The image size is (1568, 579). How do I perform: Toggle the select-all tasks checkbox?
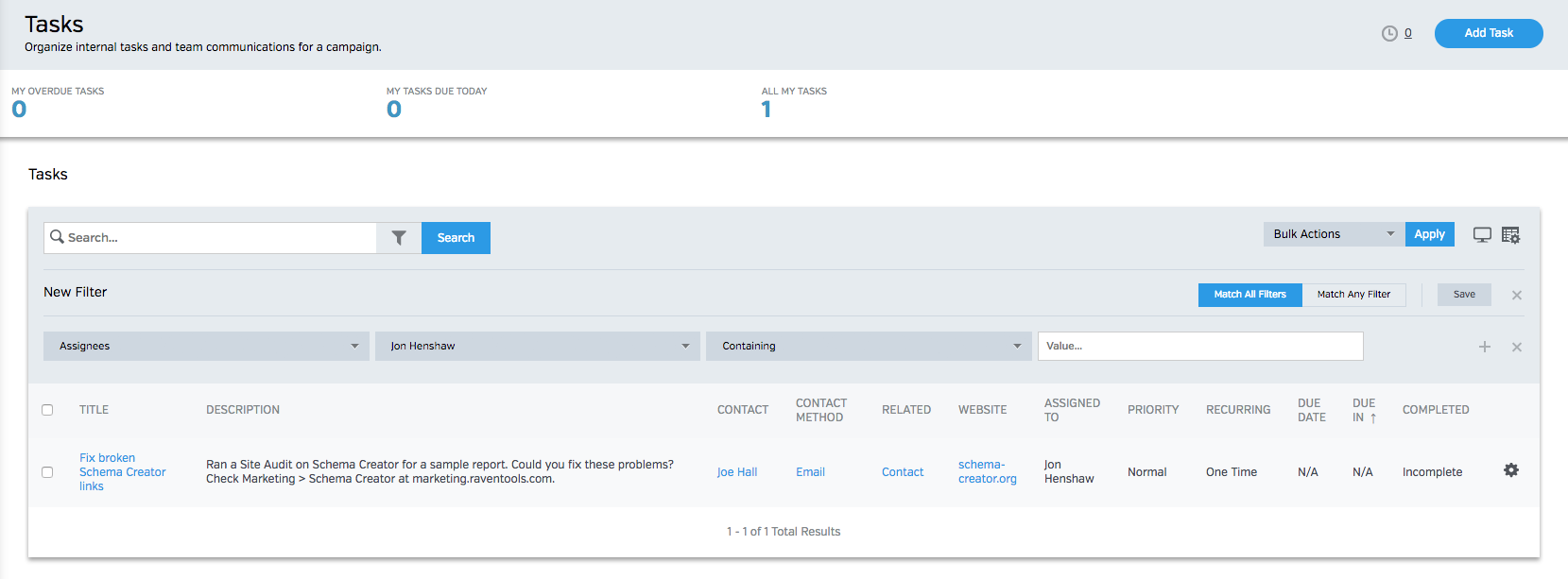(x=47, y=410)
